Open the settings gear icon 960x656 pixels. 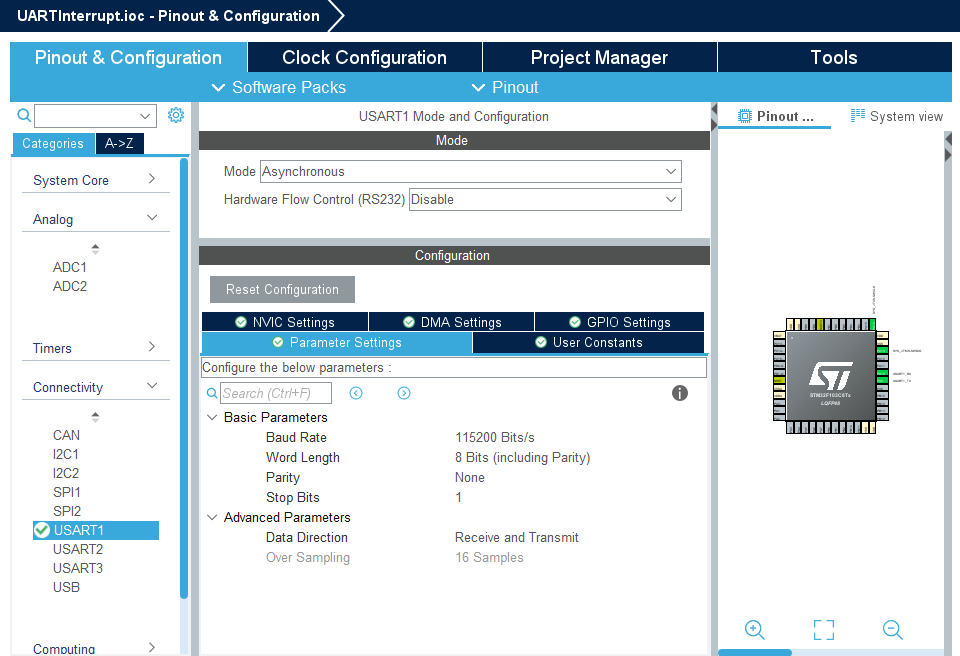point(176,115)
